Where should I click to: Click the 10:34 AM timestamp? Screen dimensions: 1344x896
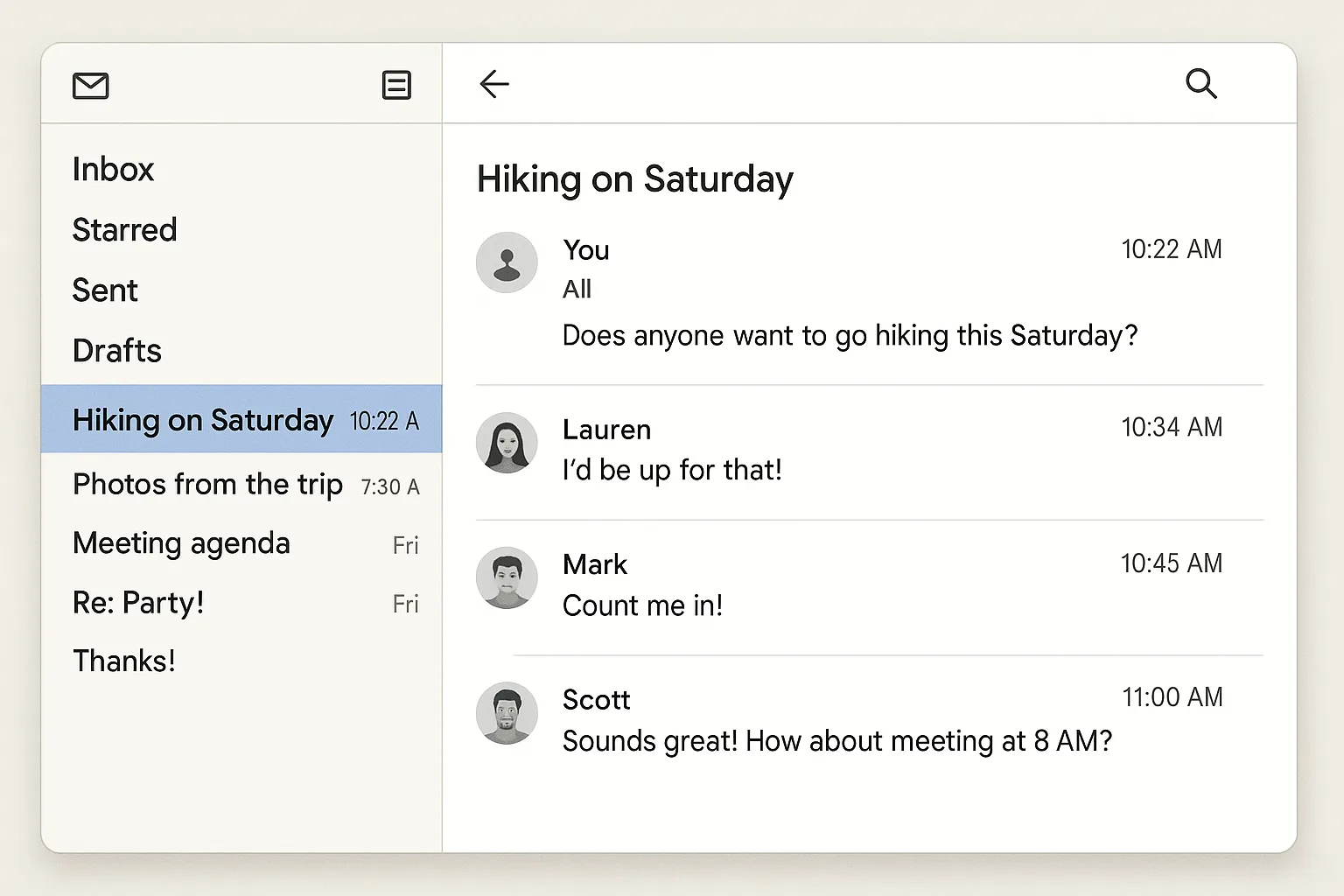point(1172,427)
